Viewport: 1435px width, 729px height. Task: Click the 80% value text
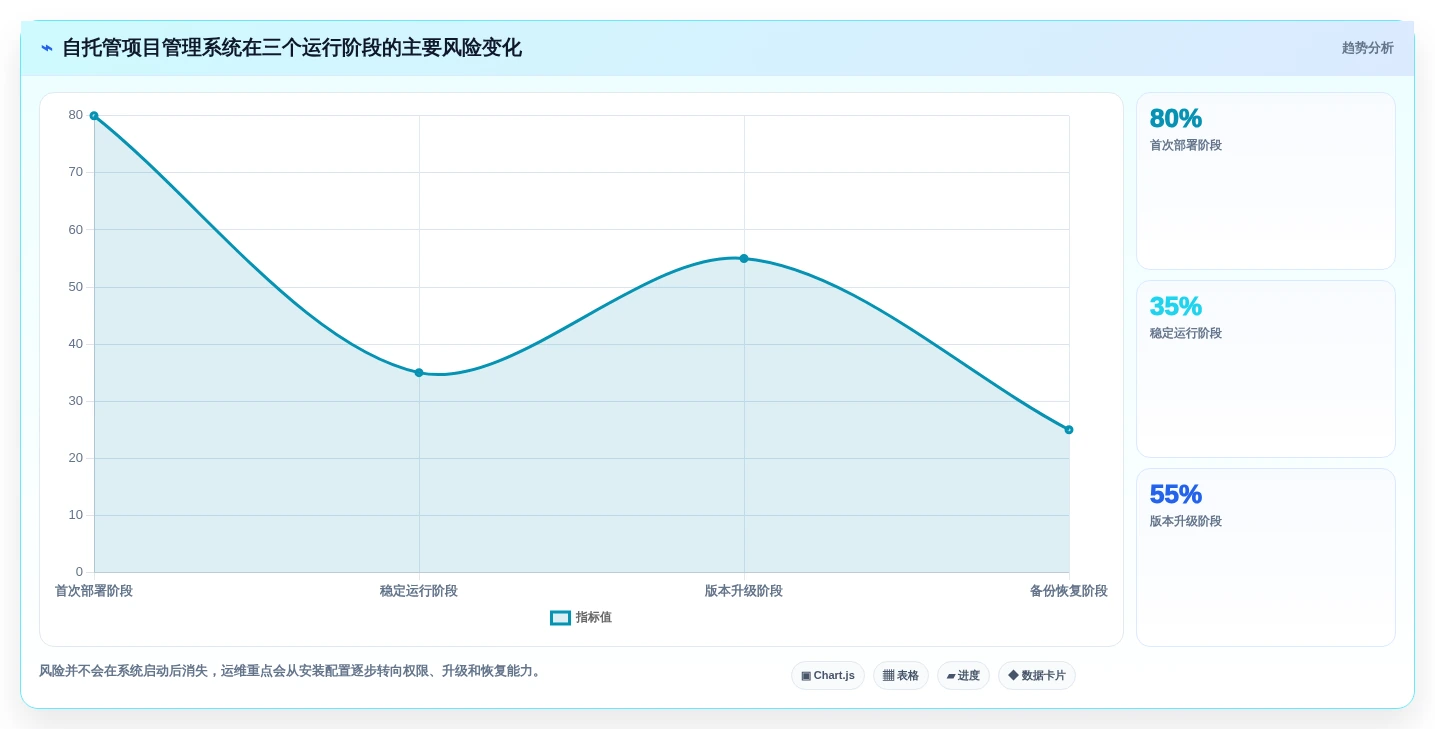[x=1176, y=119]
